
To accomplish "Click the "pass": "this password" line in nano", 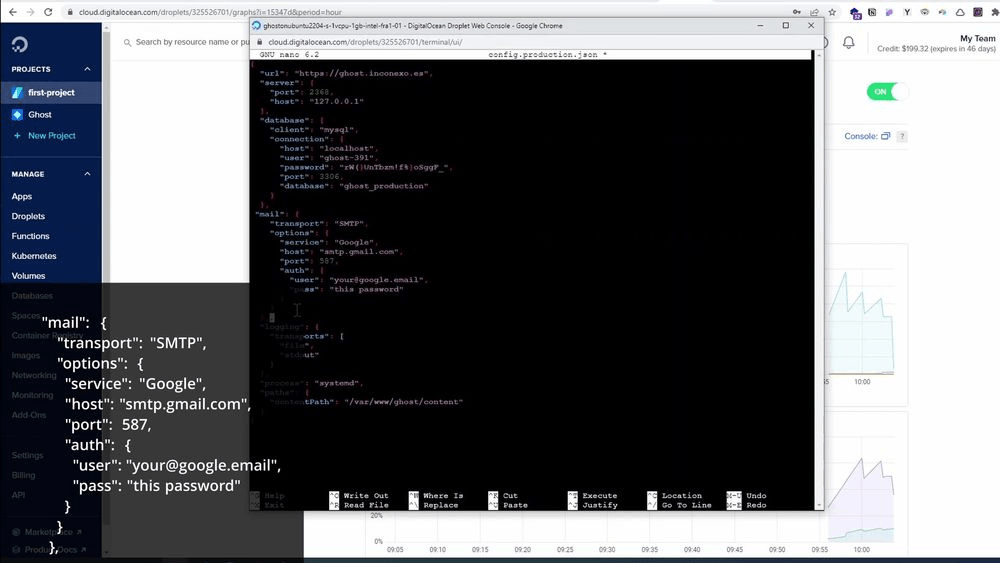I will click(x=346, y=289).
